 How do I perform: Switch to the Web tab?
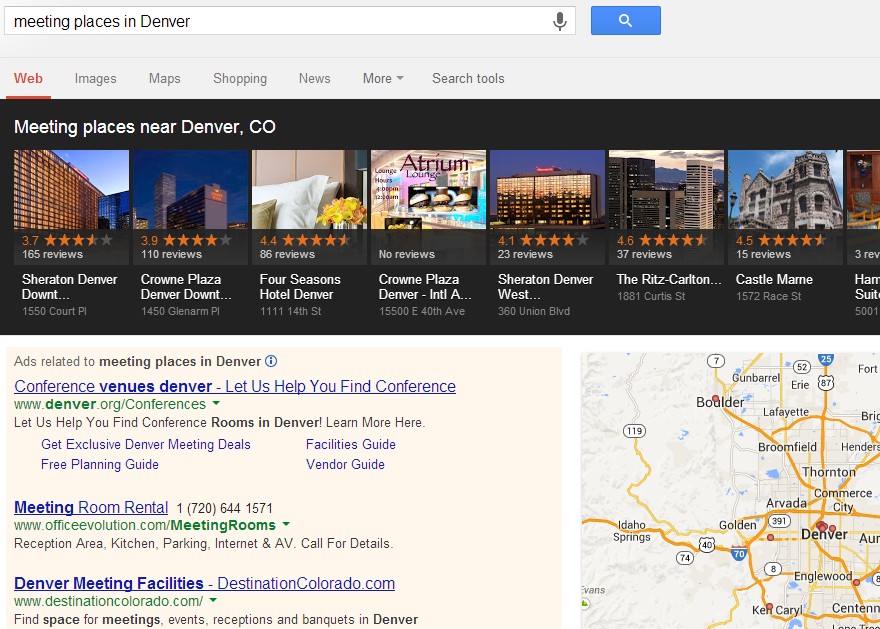click(x=28, y=79)
